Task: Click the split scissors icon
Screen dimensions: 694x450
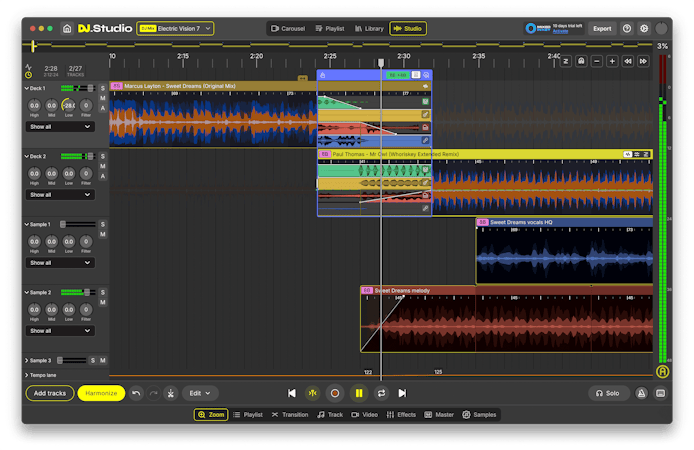Action: (170, 393)
